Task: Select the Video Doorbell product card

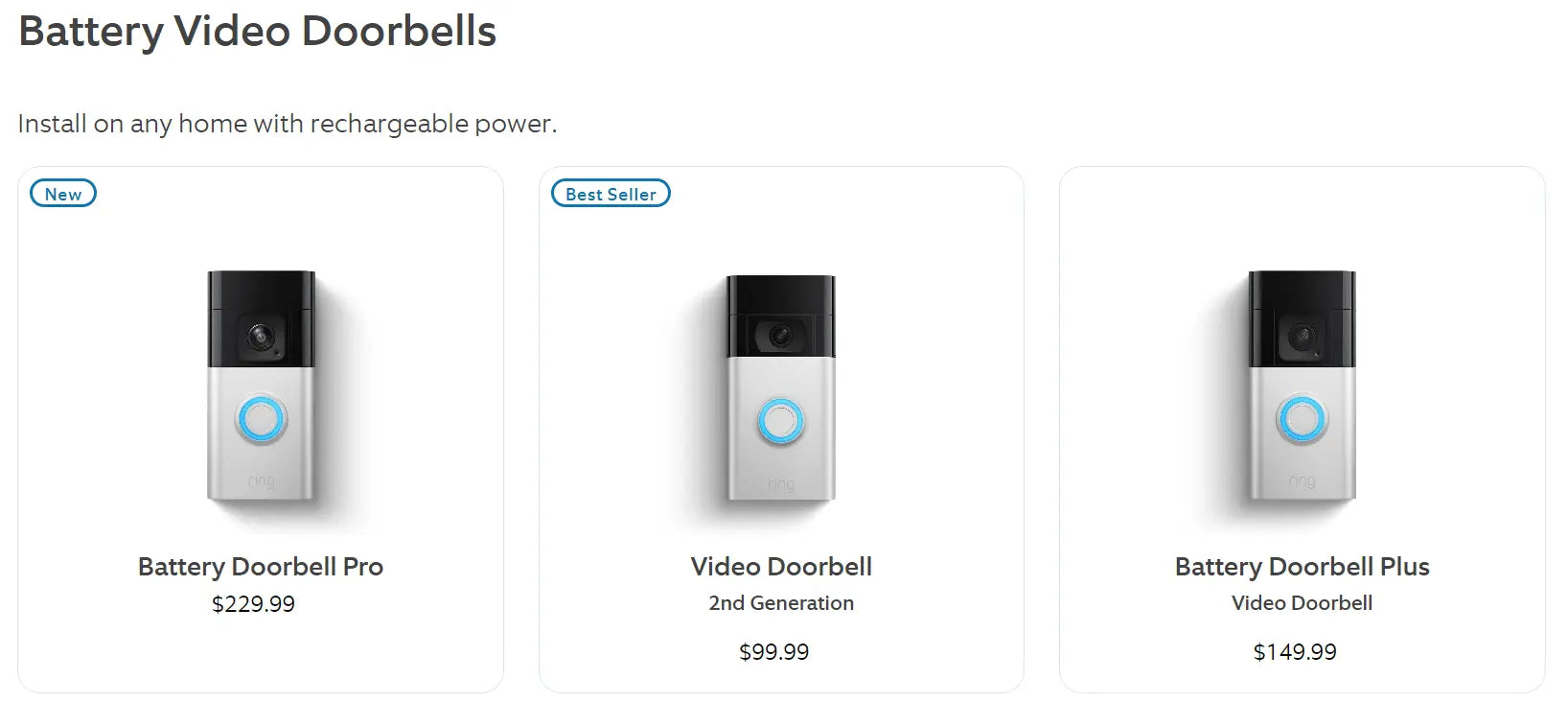Action: (781, 428)
